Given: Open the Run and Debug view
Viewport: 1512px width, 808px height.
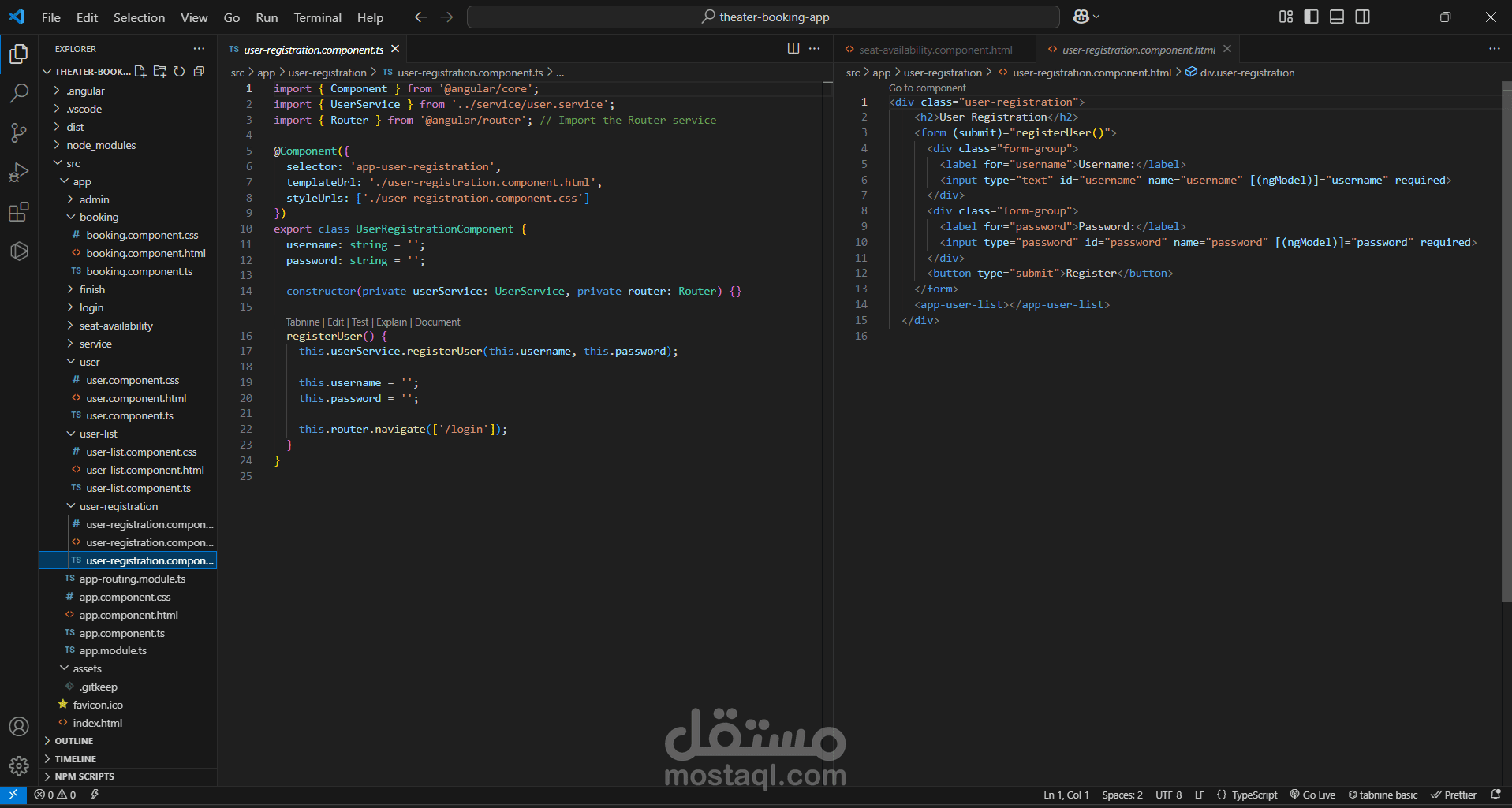Looking at the screenshot, I should (x=19, y=172).
